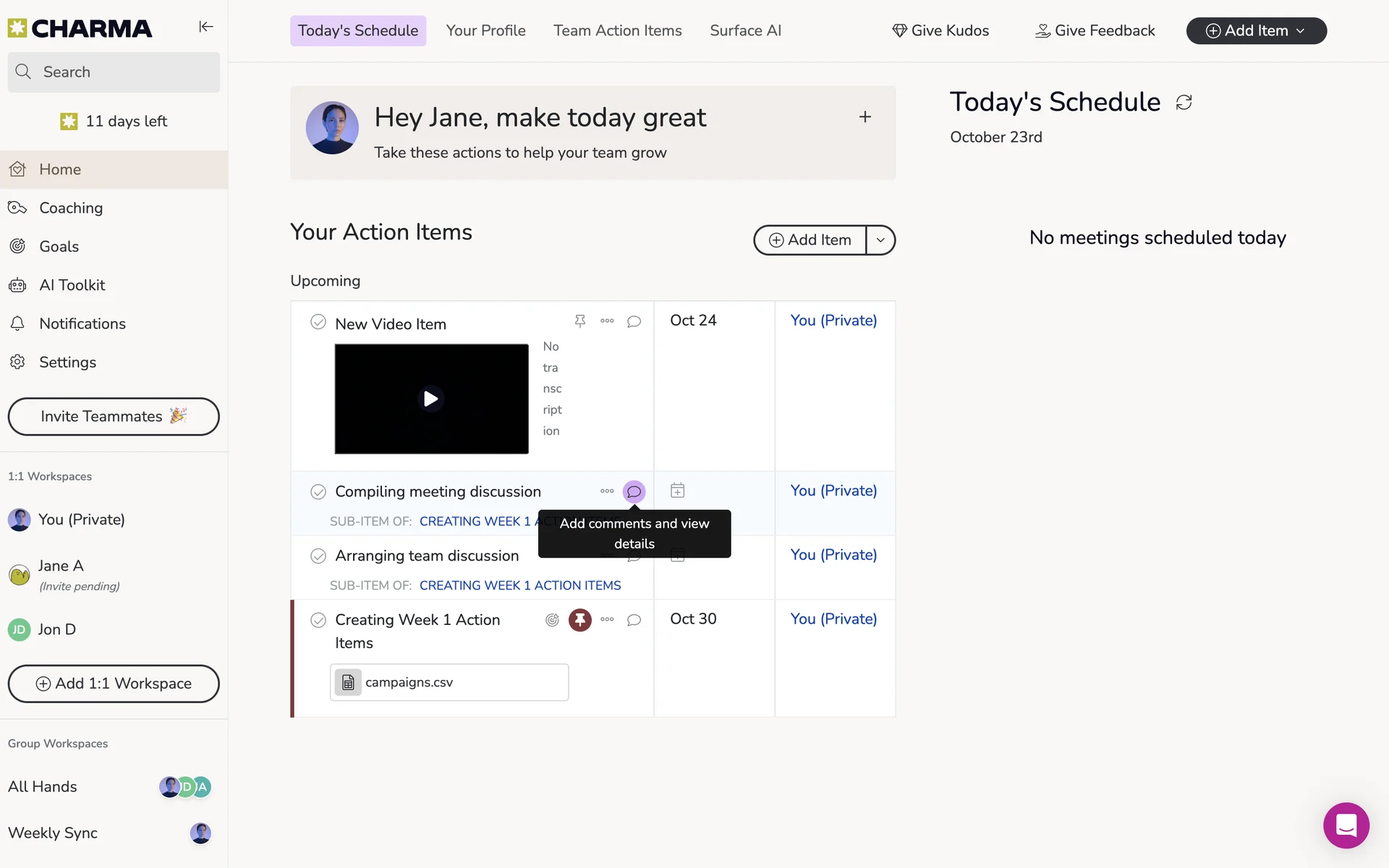Open comments on Compiling meeting discussion

coord(634,492)
